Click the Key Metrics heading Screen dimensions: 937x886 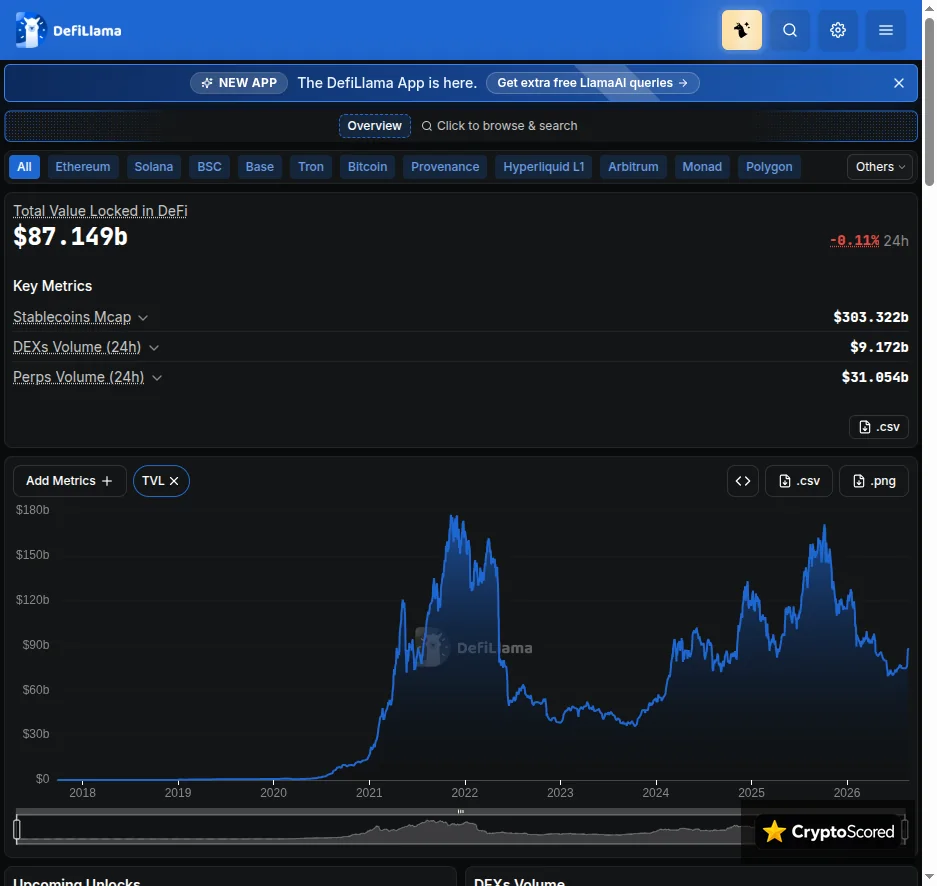pos(53,286)
